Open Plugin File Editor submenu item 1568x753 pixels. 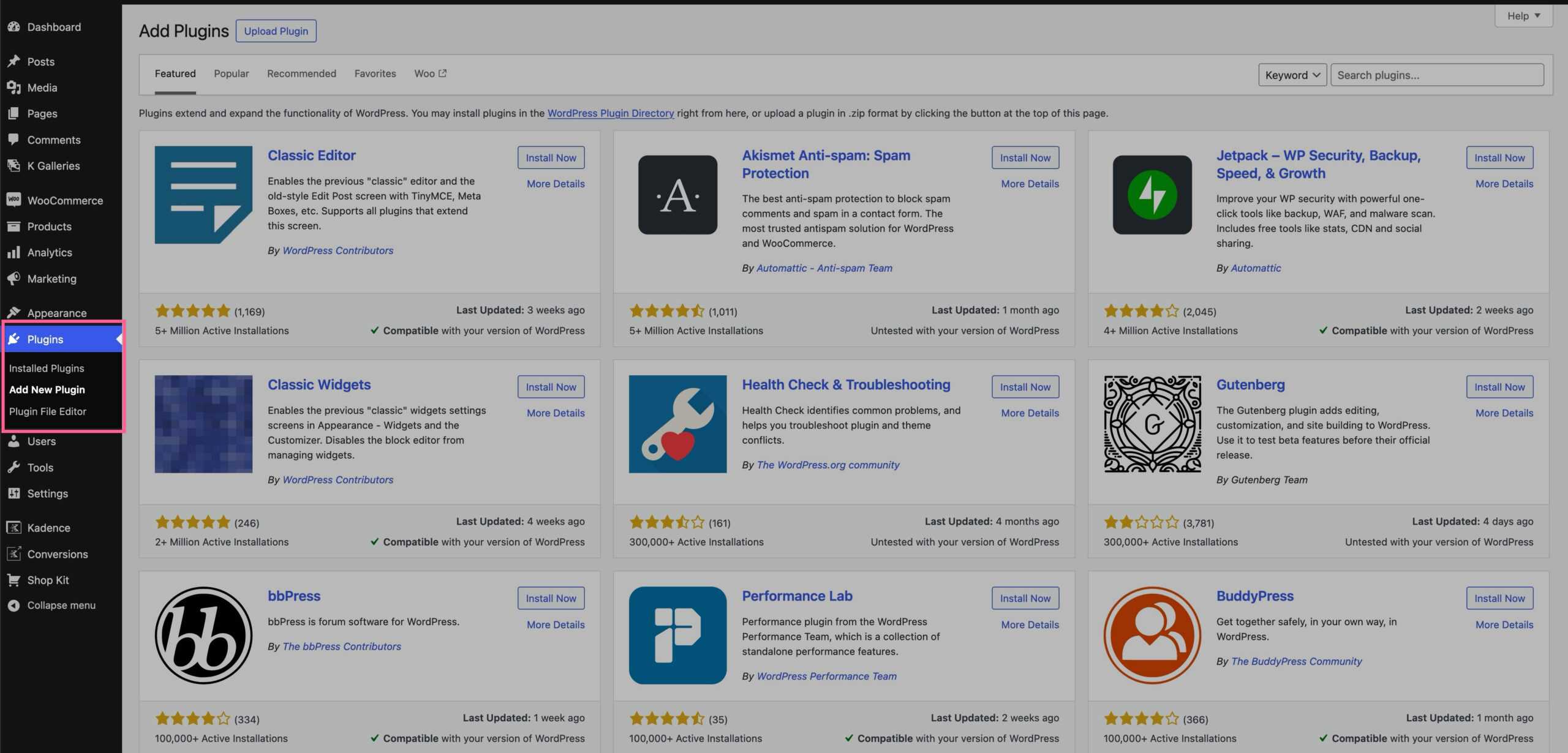point(48,411)
